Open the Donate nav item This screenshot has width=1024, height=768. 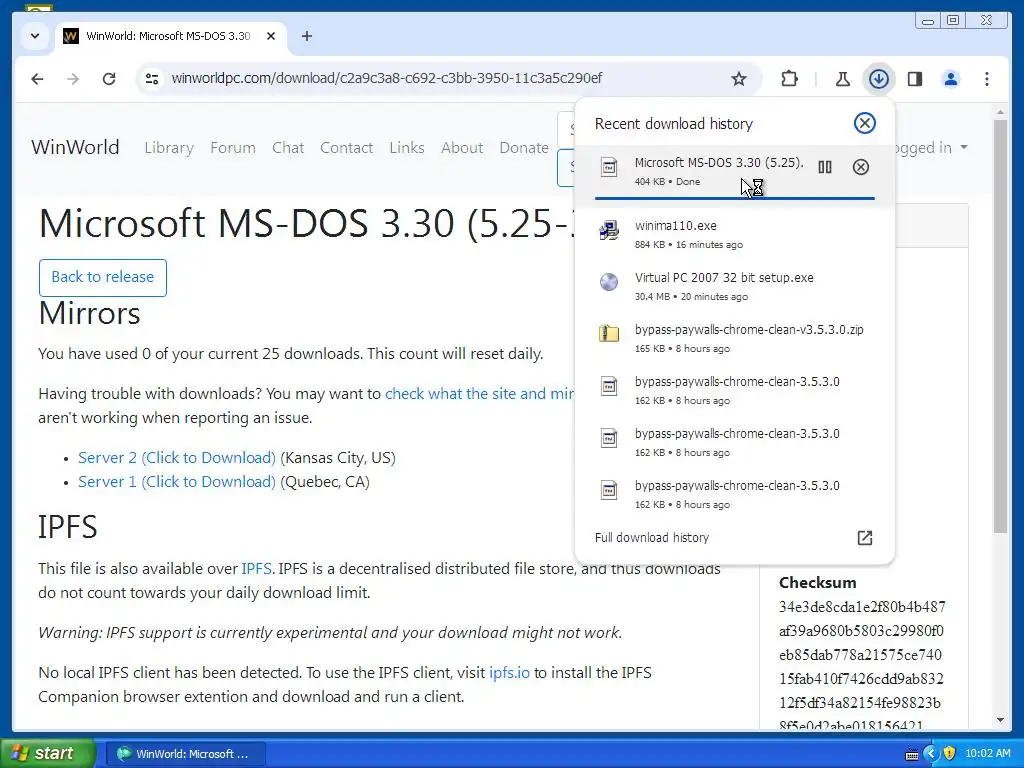point(524,148)
